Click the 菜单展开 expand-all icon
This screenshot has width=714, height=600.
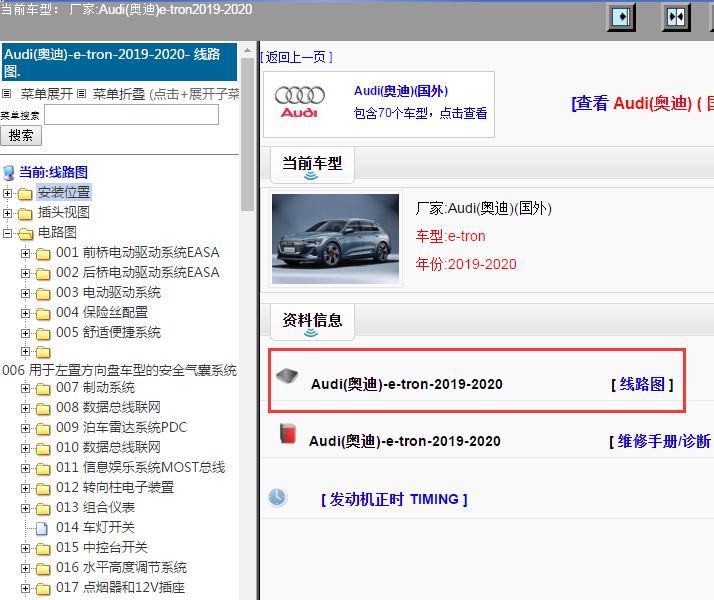(x=6, y=94)
